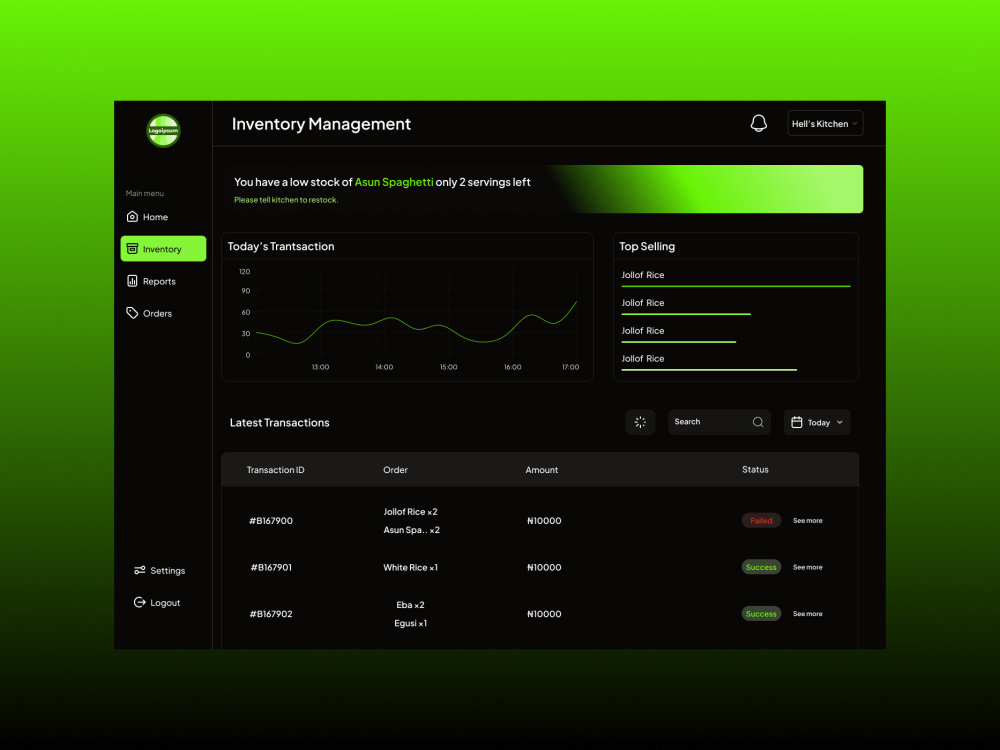Click the Top Selling title
The image size is (1000, 750).
(647, 246)
